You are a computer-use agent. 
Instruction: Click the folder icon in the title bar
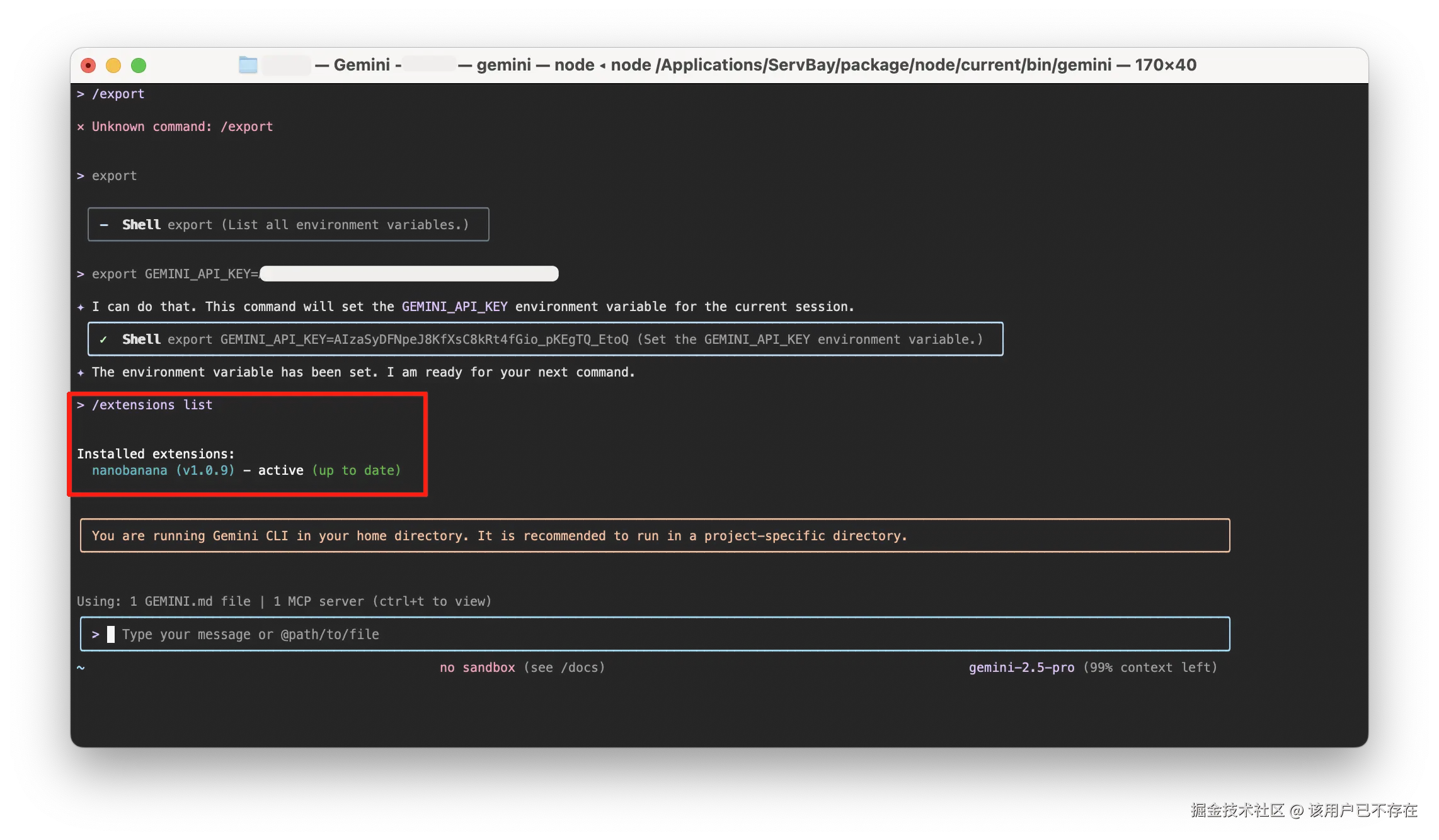(248, 65)
